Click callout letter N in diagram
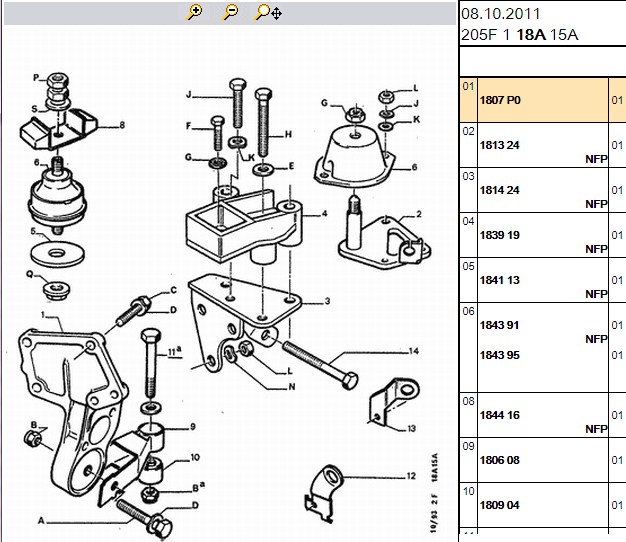The image size is (626, 542). pos(292,387)
